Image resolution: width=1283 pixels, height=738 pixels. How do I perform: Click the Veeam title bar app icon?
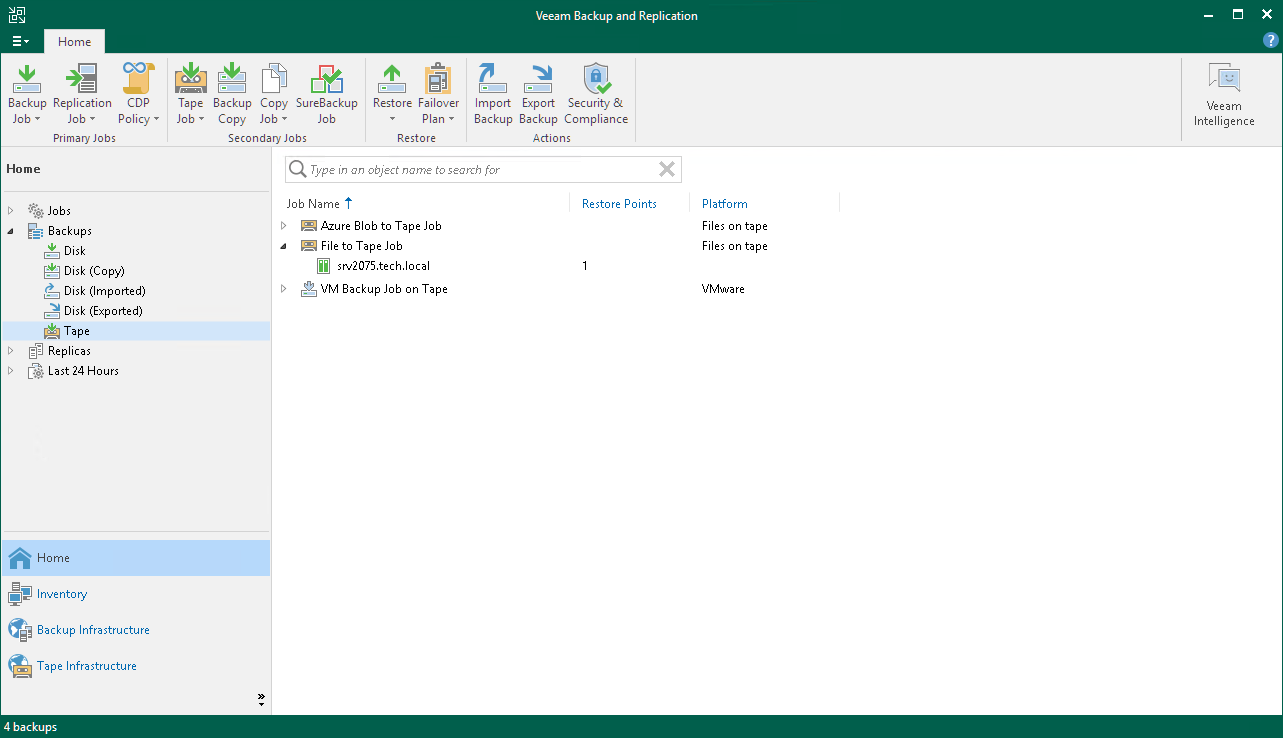tap(16, 15)
